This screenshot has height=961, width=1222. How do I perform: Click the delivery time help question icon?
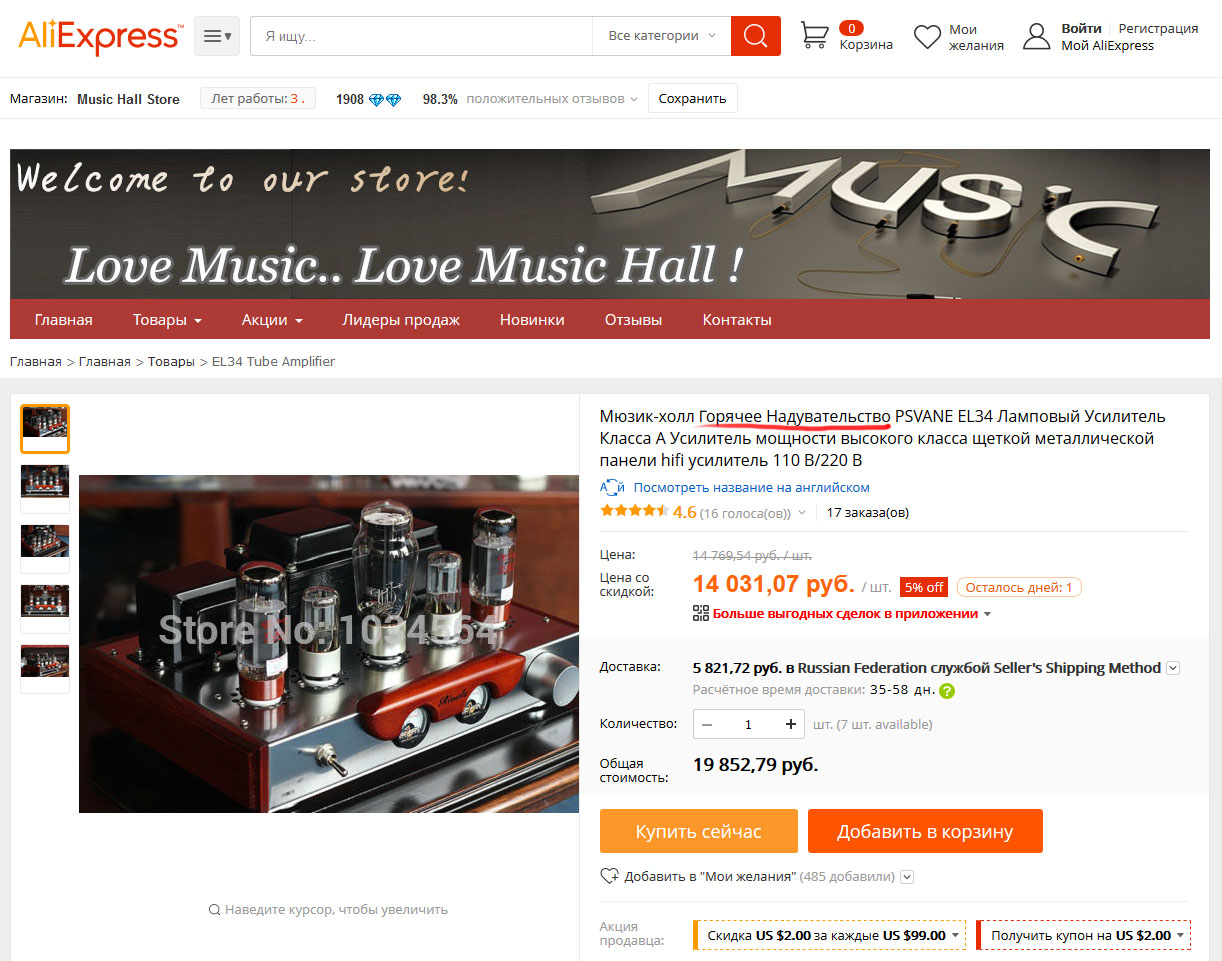(x=947, y=690)
